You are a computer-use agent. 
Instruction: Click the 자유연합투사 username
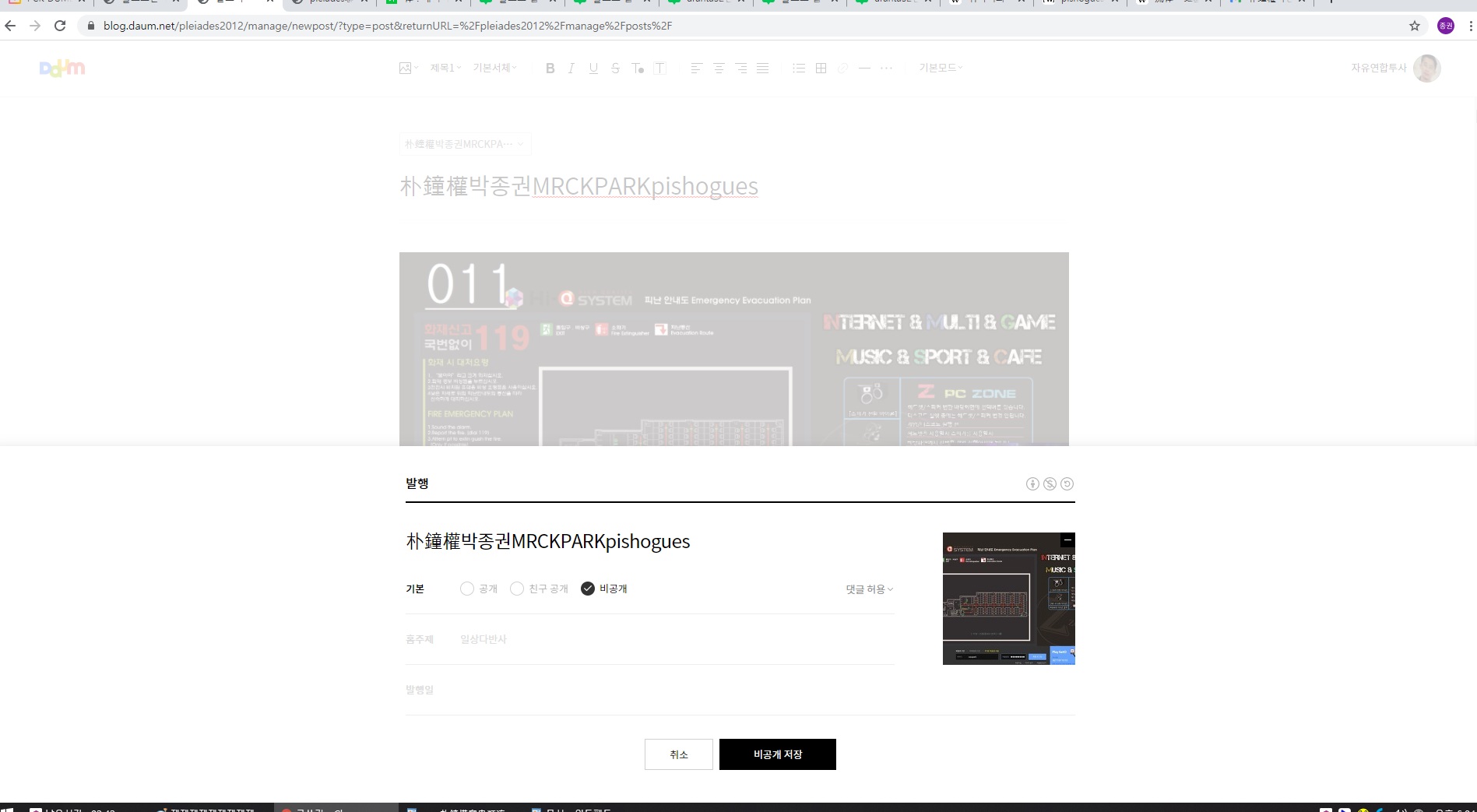(x=1379, y=69)
